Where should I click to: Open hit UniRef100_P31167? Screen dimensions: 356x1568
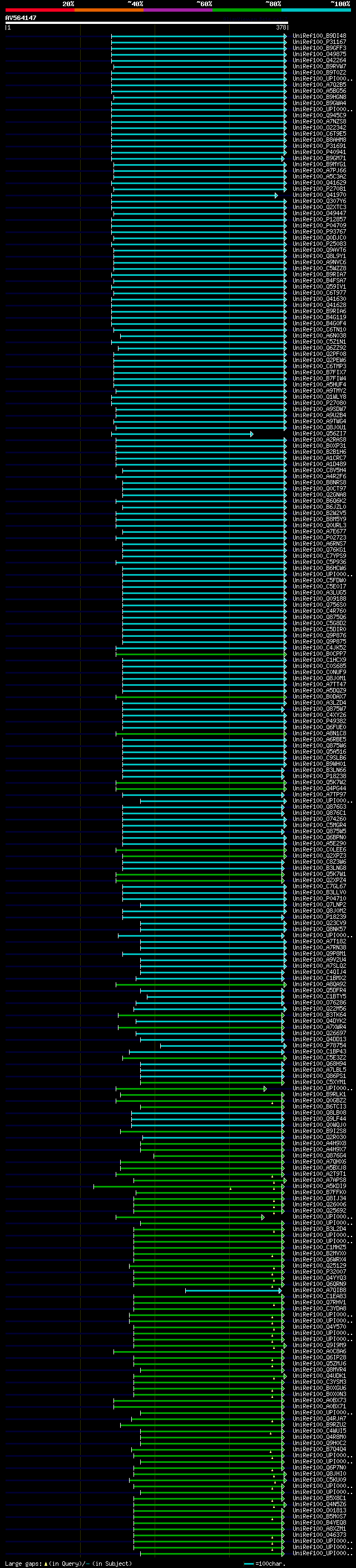pyautogui.click(x=319, y=42)
